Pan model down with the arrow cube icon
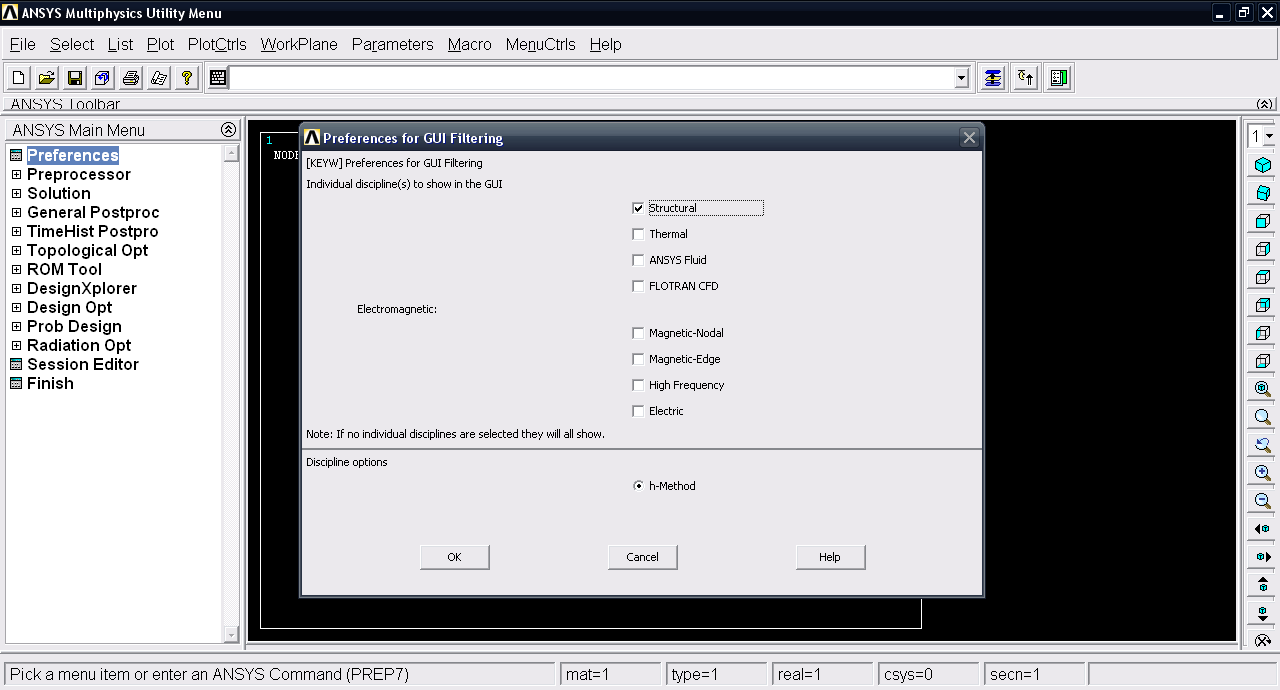This screenshot has width=1280, height=690. [x=1263, y=613]
